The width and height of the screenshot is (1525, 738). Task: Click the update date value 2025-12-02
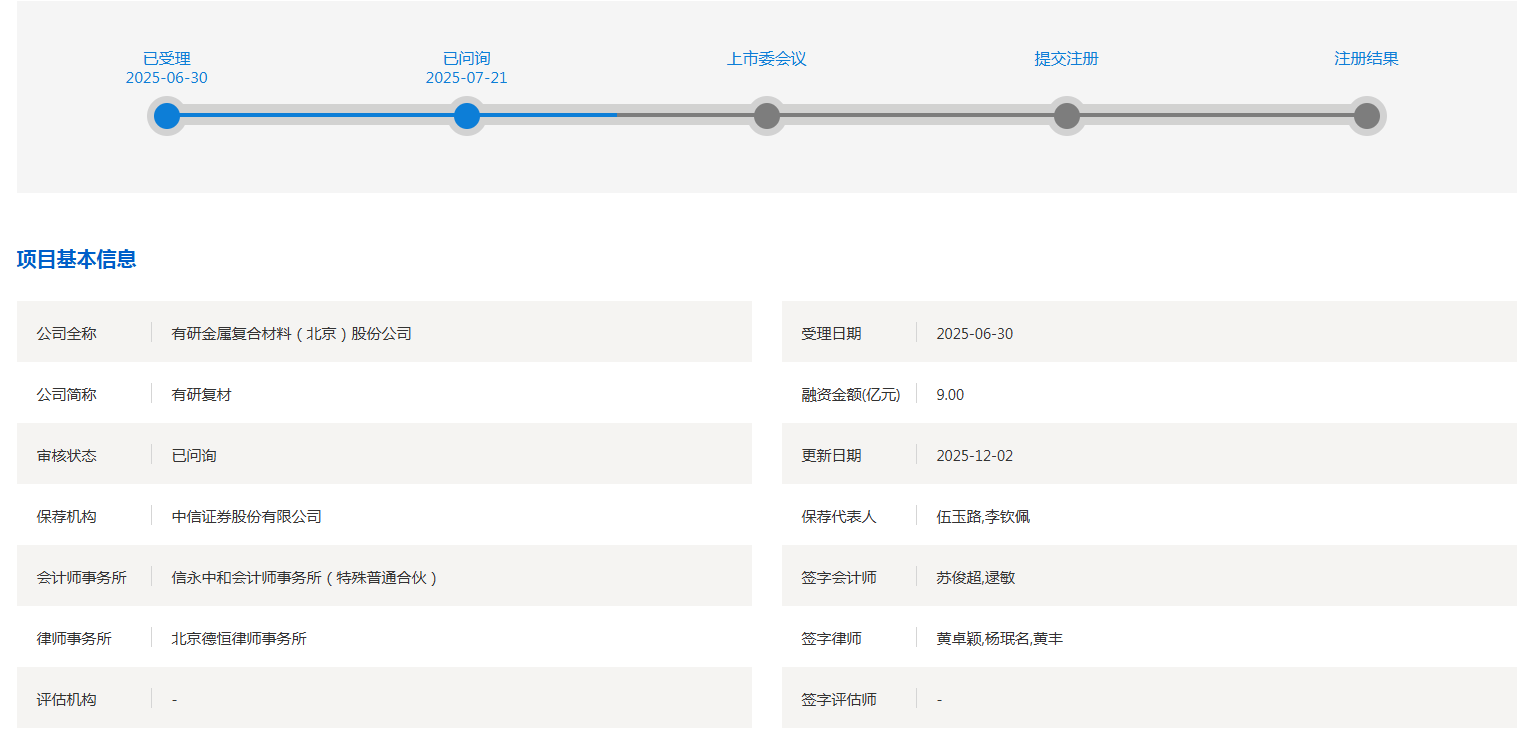974,456
